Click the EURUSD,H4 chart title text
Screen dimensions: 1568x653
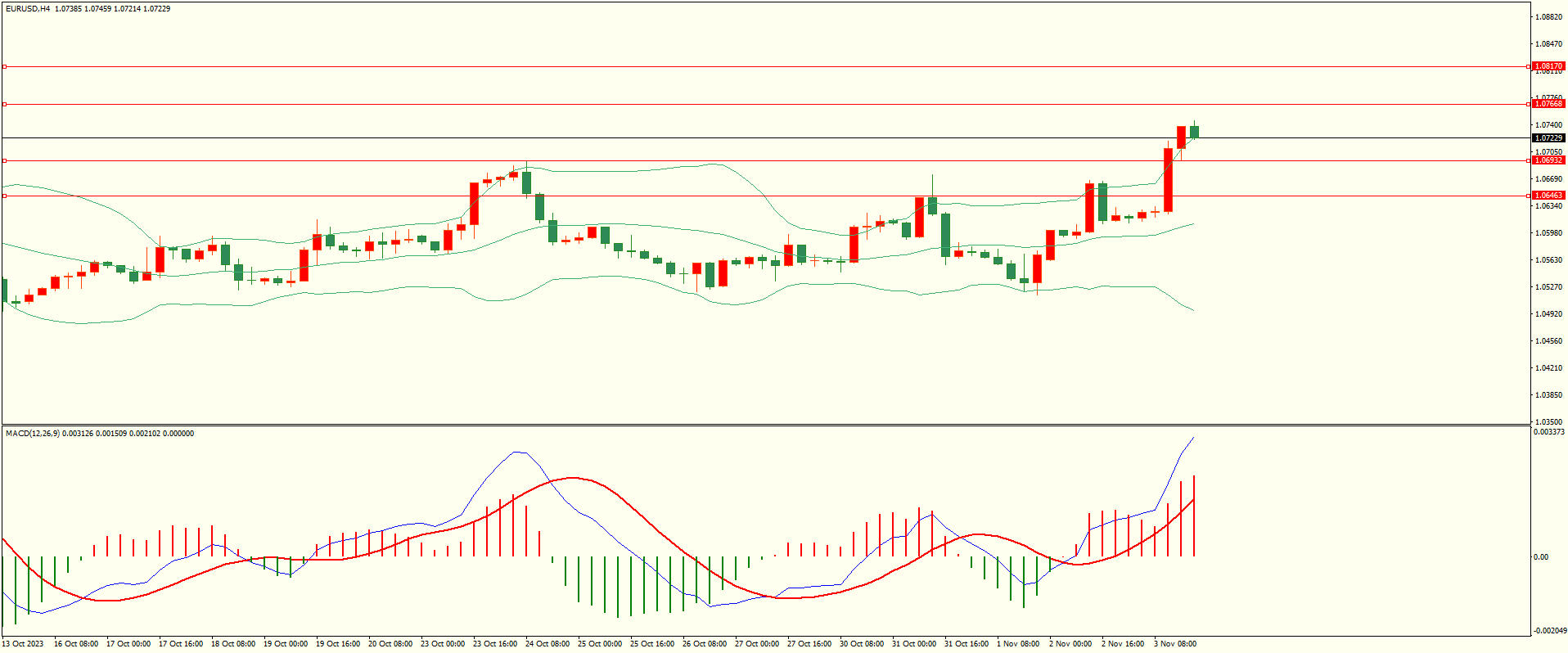pos(28,9)
